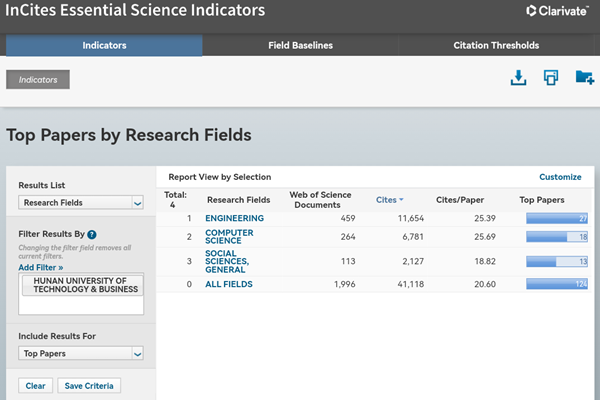Open the COMPUTER SCIENCE research field link
Screen dimensions: 600x400
(x=229, y=237)
